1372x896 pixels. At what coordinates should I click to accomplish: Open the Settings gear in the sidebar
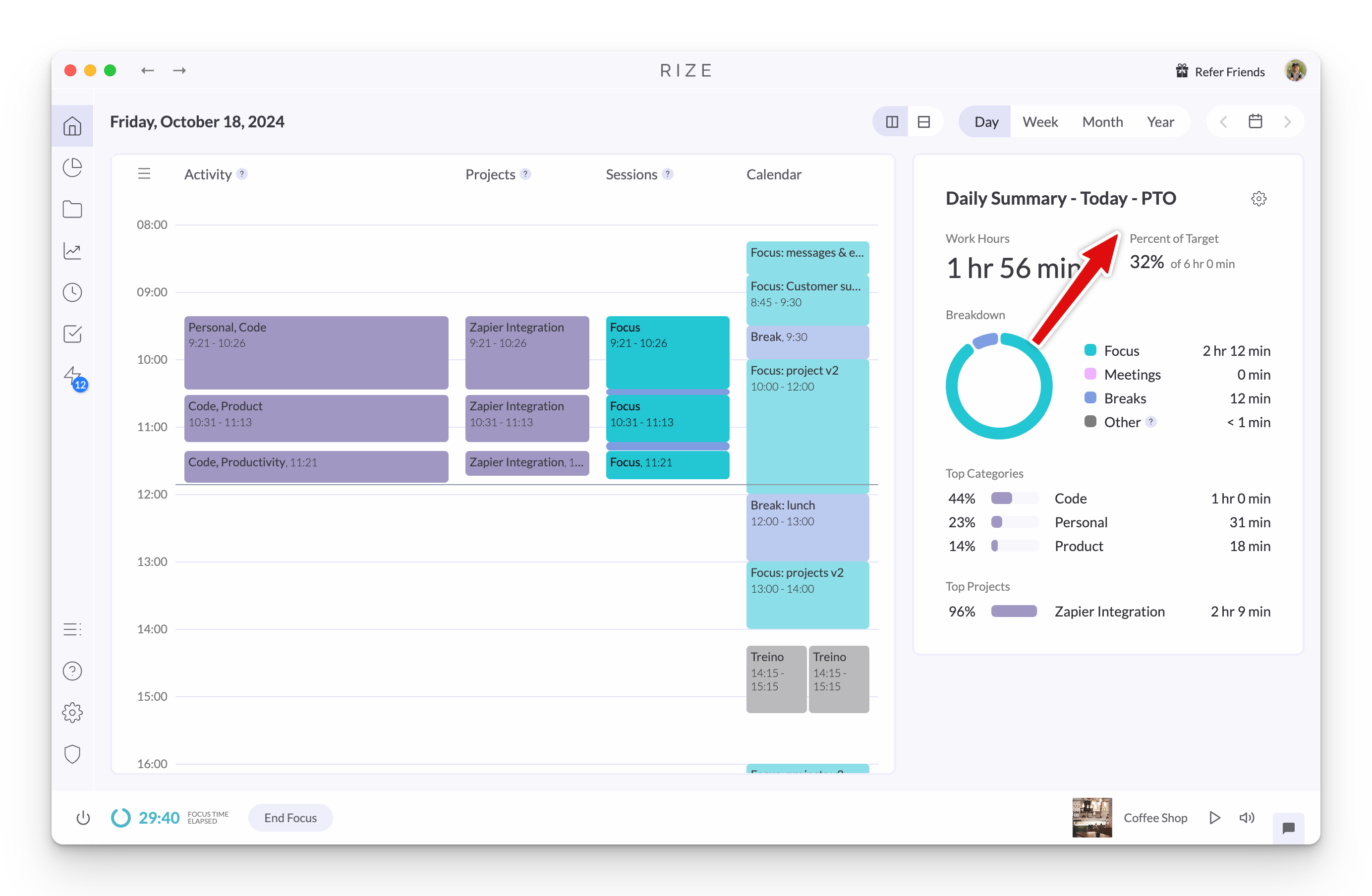tap(72, 713)
